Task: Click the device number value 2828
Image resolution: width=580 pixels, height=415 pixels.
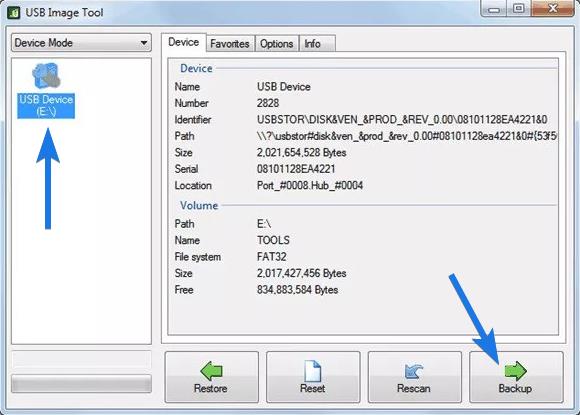Action: tap(268, 103)
